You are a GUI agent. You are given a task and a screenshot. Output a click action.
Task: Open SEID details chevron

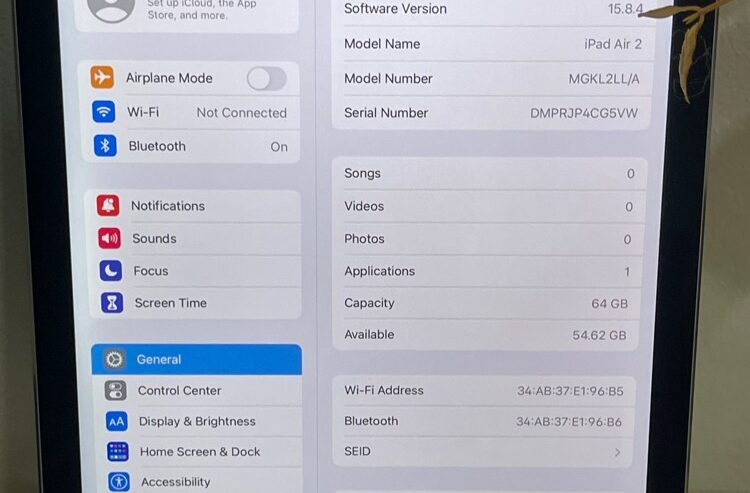click(x=618, y=452)
